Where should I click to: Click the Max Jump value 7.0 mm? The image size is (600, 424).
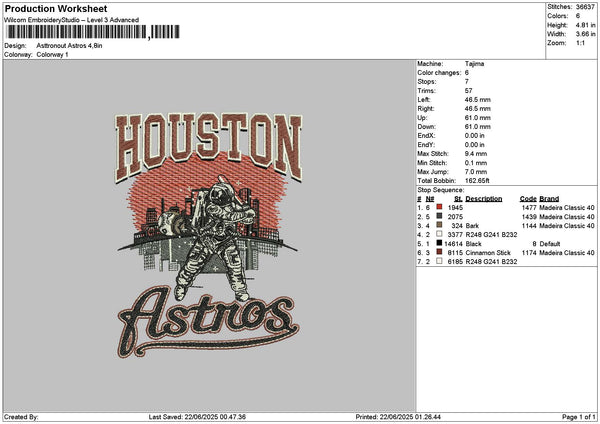coord(476,172)
